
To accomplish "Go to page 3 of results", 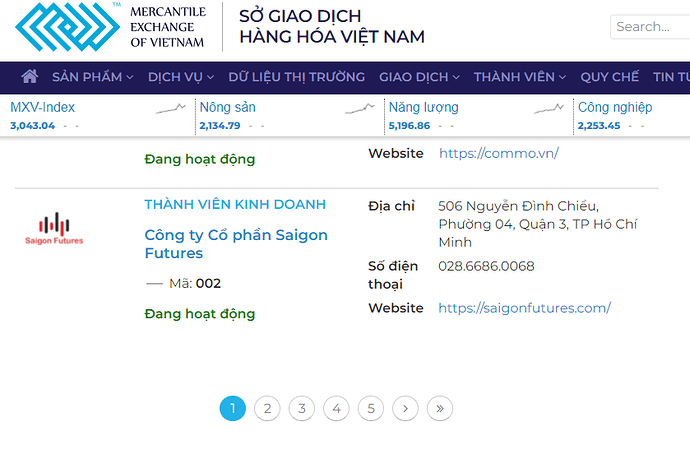I will [301, 408].
